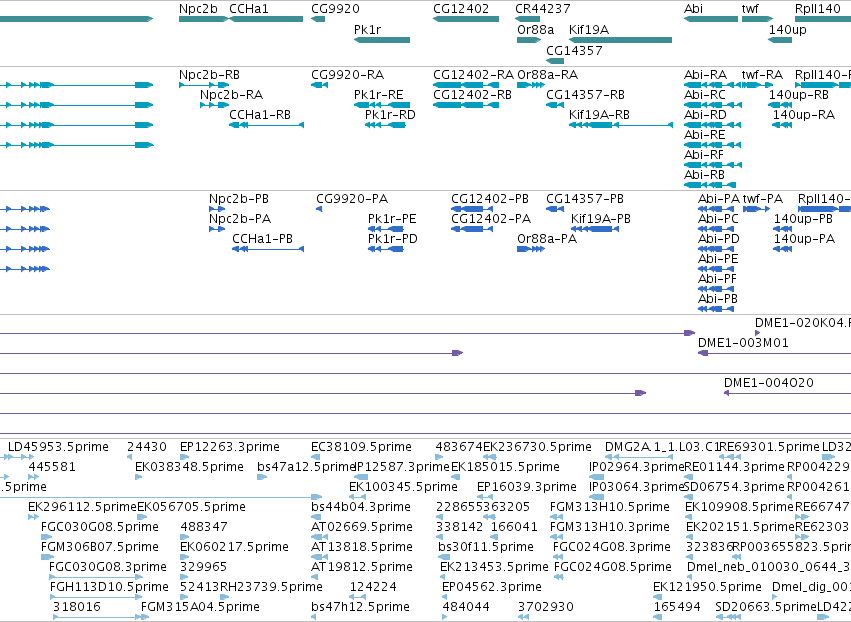Click the EK213453.5prime EST label
This screenshot has height=622, width=851.
[494, 567]
